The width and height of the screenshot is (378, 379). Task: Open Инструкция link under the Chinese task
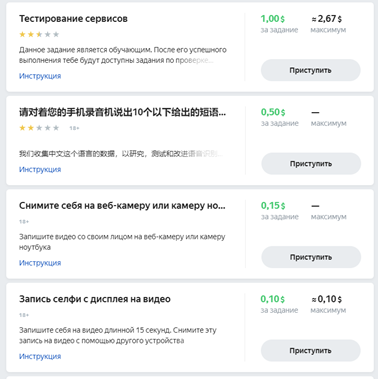point(40,169)
